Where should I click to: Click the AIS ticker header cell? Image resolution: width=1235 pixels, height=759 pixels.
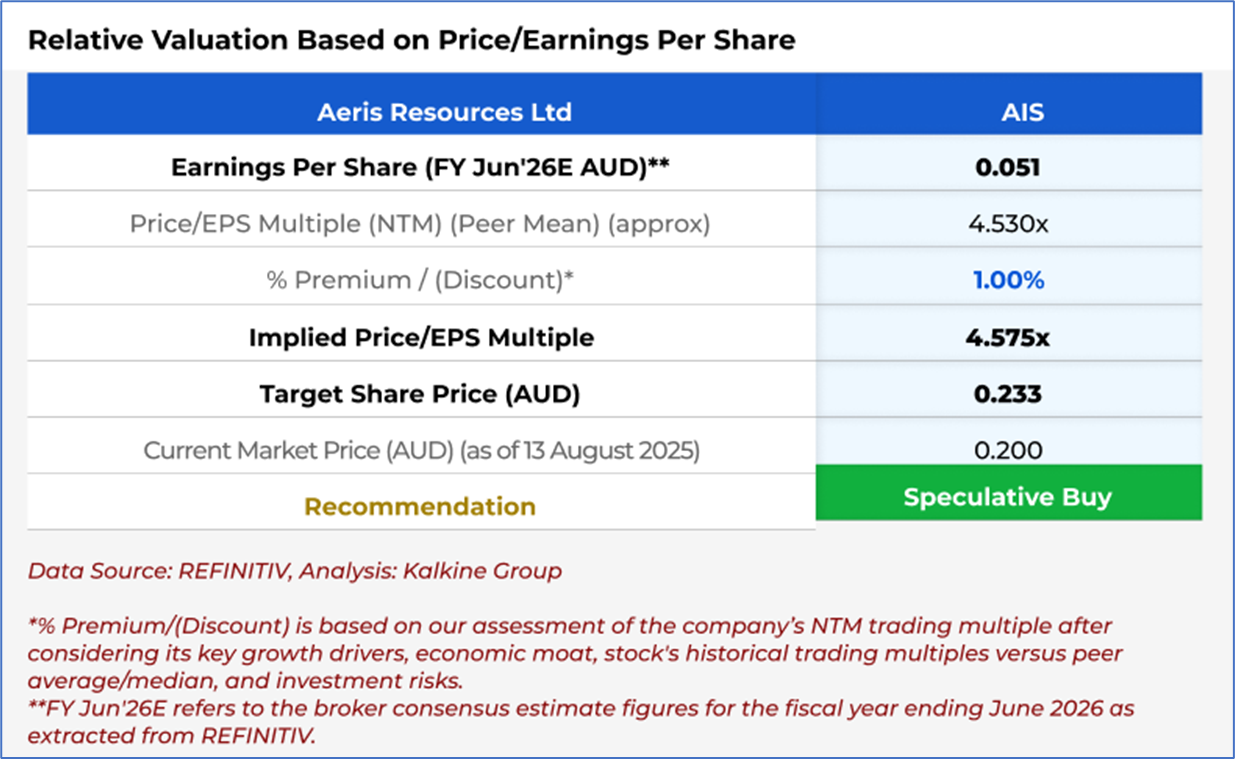(1022, 112)
